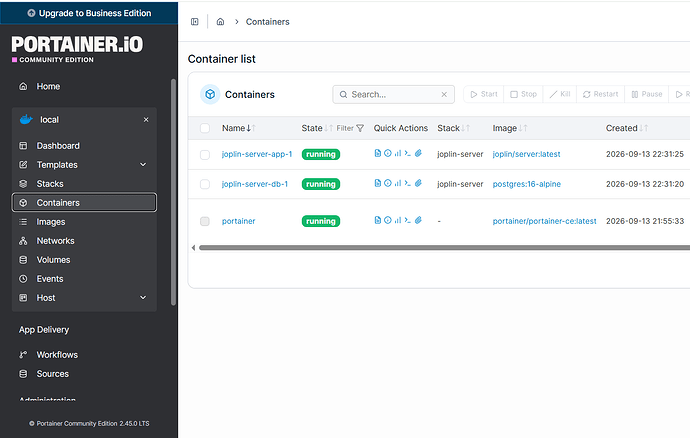
Task: Click the Pause button in toolbar
Action: point(646,94)
